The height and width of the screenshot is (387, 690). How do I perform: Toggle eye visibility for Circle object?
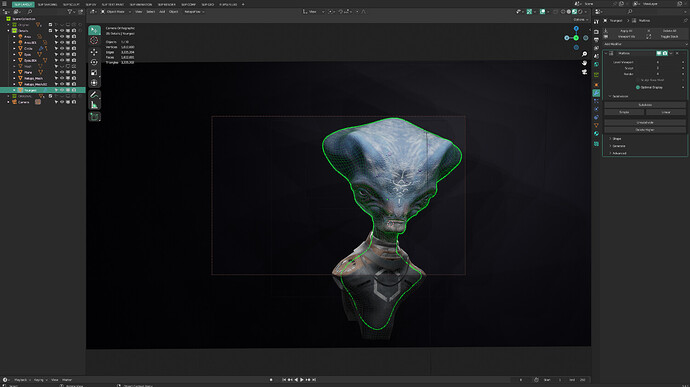(62, 48)
